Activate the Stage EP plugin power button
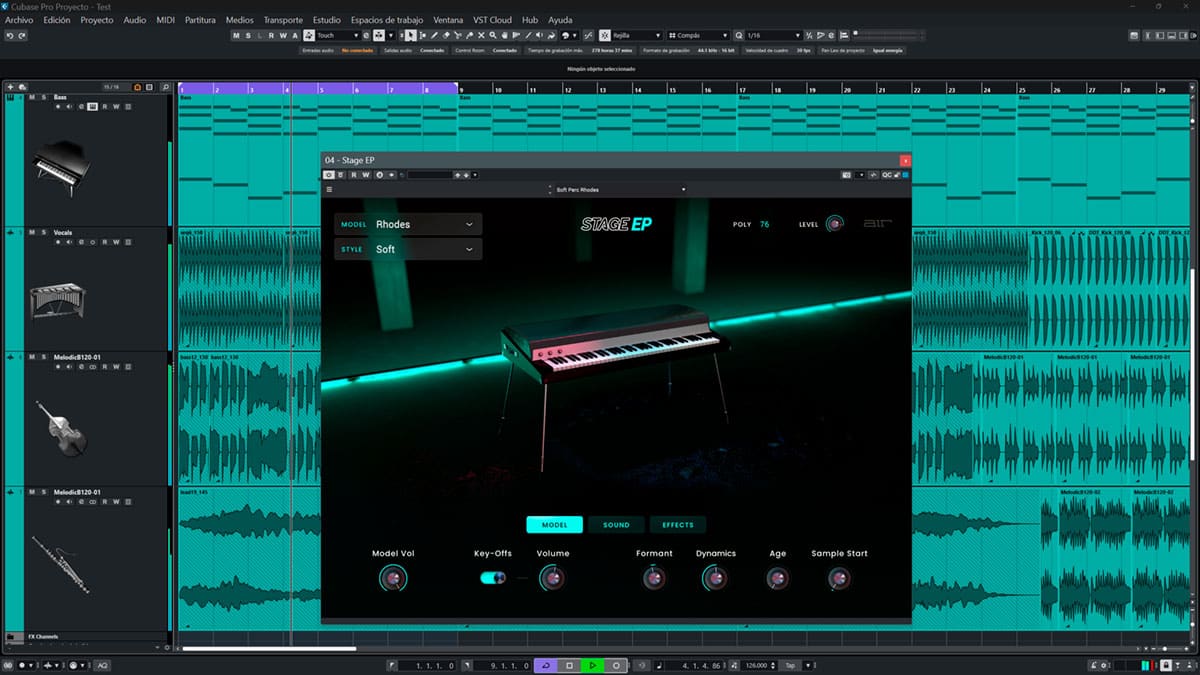This screenshot has width=1200, height=675. click(x=328, y=175)
